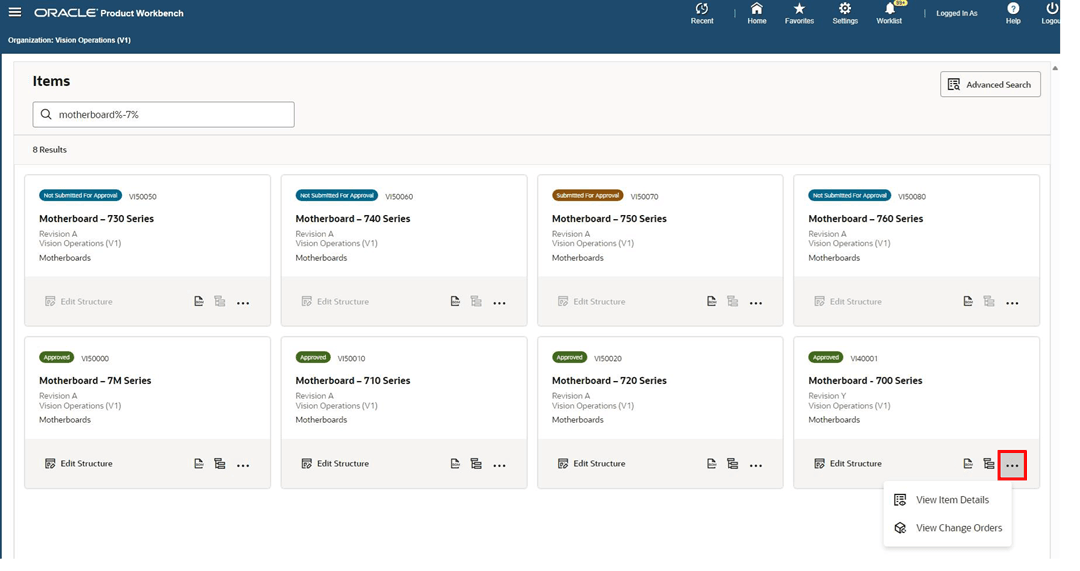Click Edit Structure on 730 Series card

[79, 302]
